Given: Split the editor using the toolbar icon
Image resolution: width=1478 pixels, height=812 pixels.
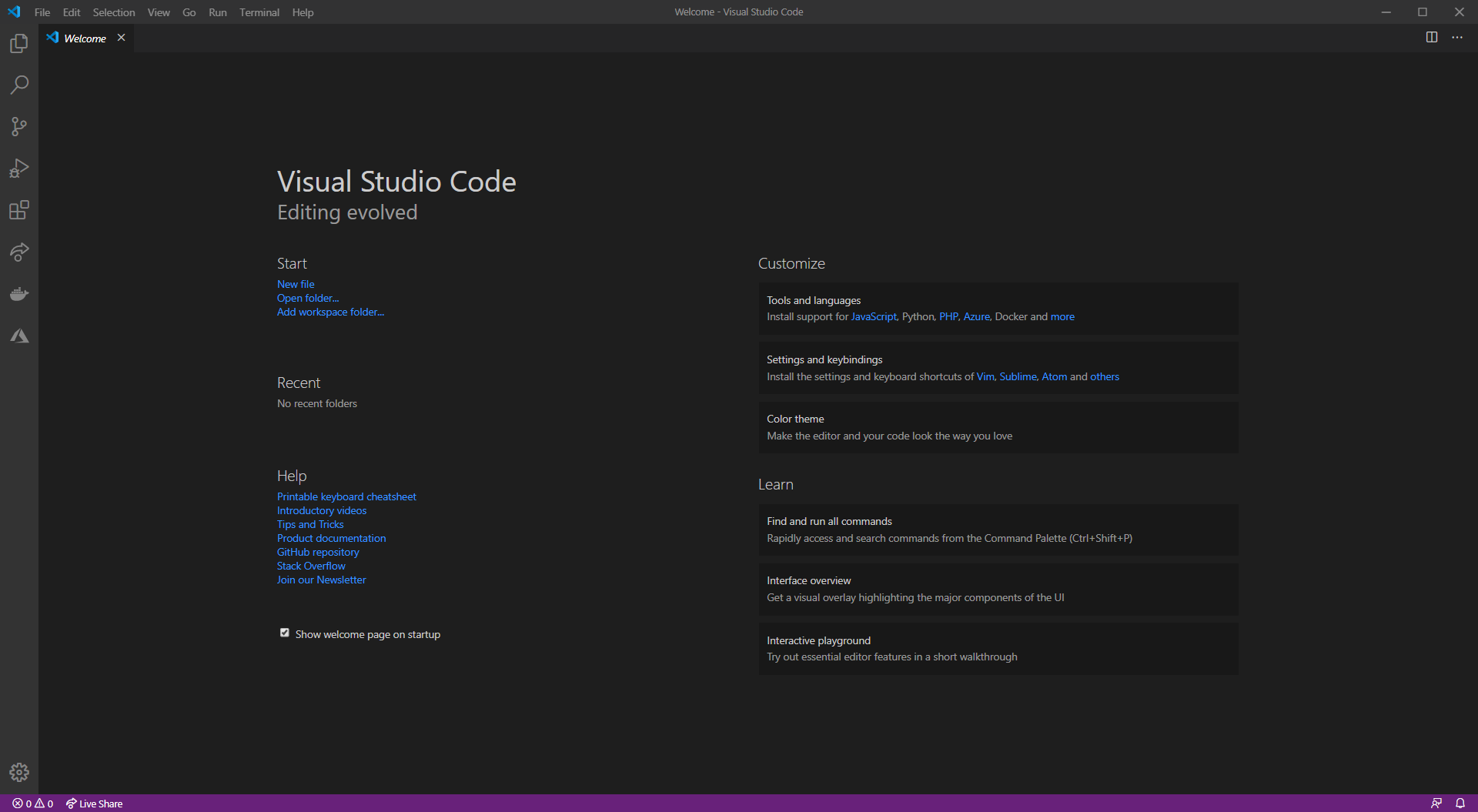Looking at the screenshot, I should click(x=1432, y=37).
